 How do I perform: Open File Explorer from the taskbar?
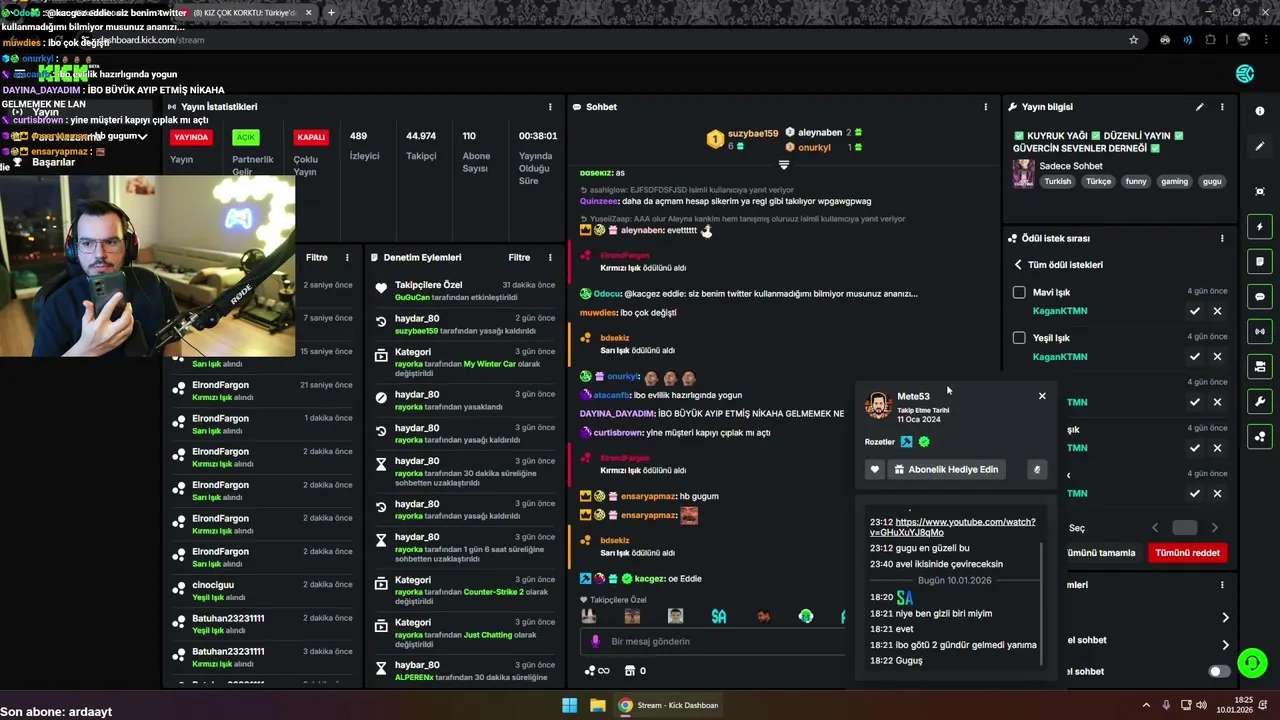pos(597,705)
